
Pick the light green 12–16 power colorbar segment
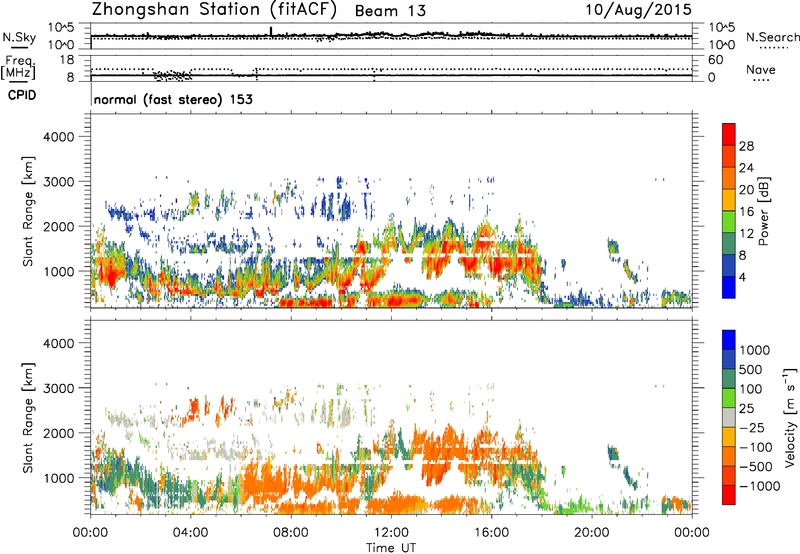(729, 222)
